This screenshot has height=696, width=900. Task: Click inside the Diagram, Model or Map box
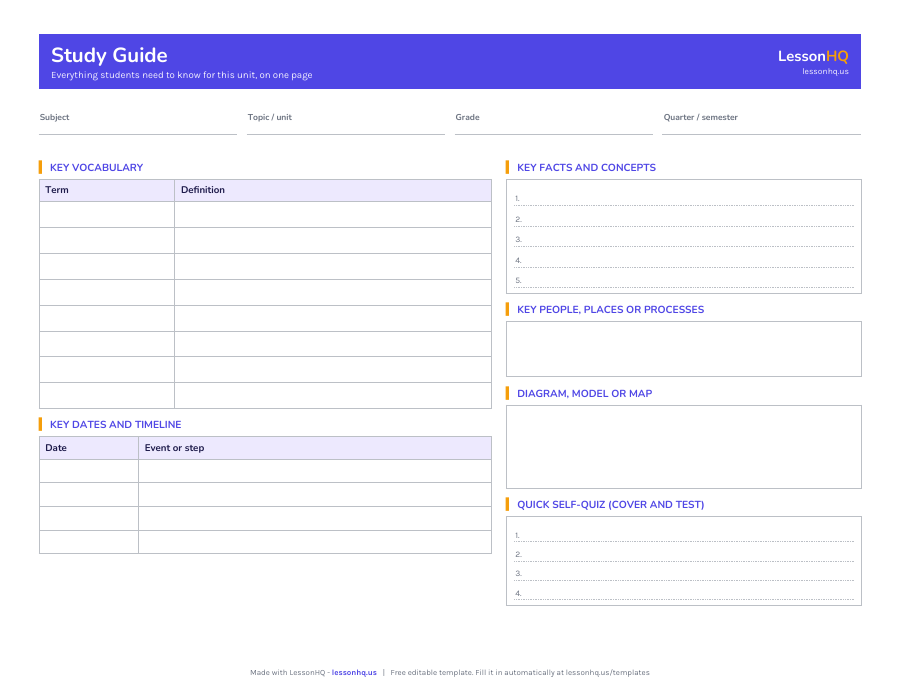(684, 447)
